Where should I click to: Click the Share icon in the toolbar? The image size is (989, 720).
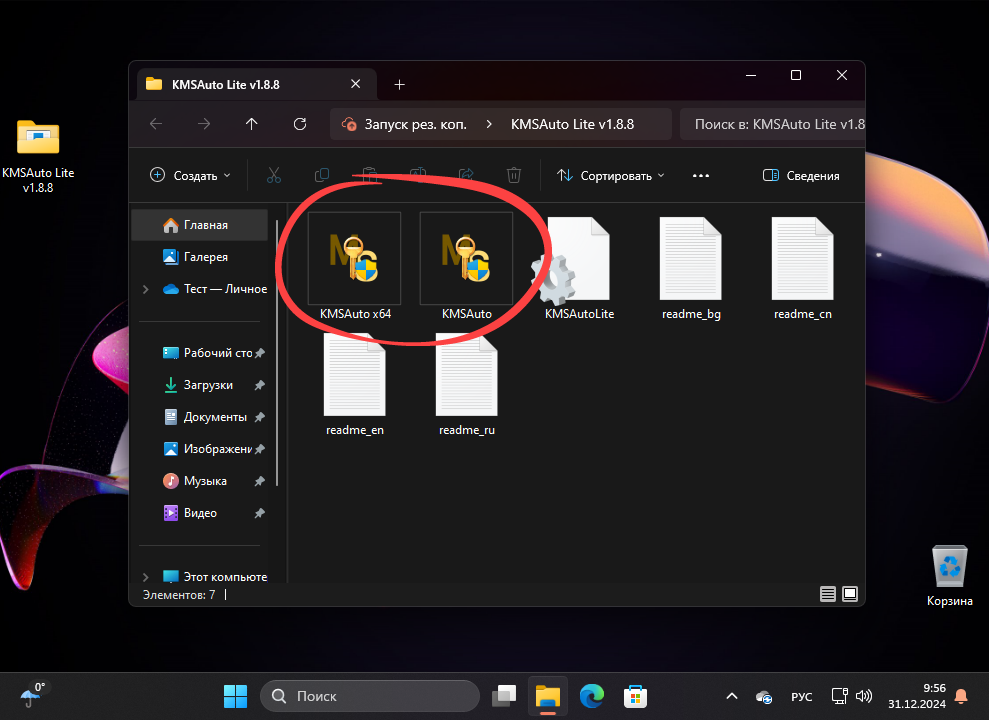point(465,175)
